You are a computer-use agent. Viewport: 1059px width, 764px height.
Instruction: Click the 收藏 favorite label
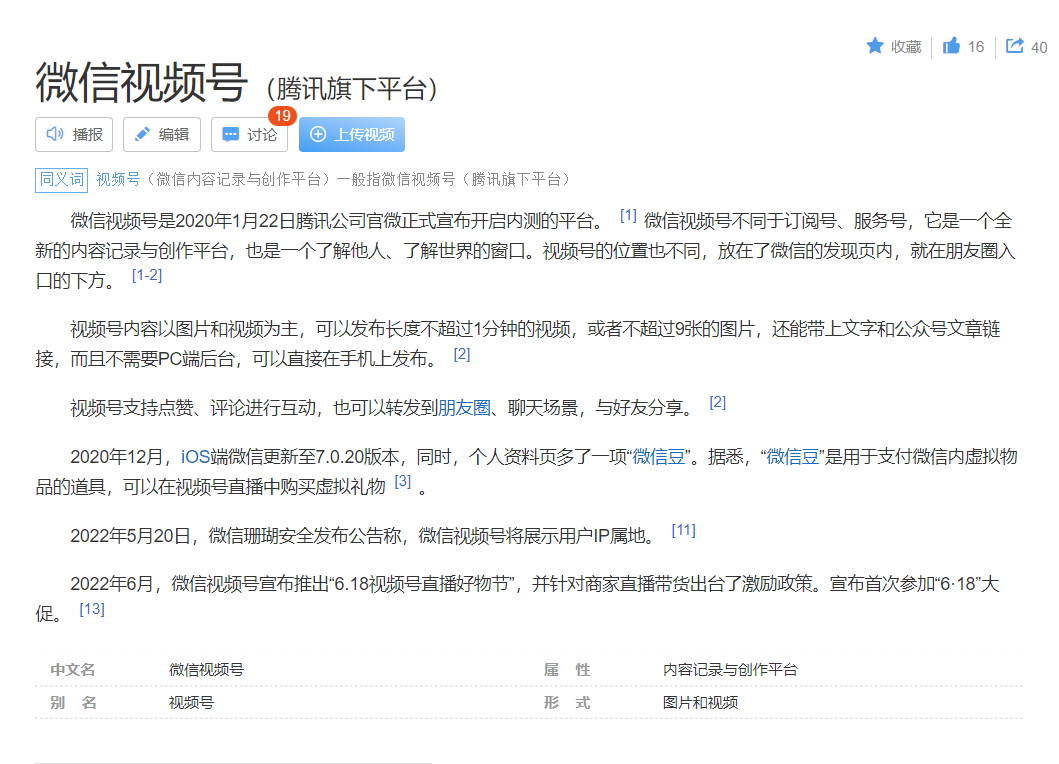(906, 47)
